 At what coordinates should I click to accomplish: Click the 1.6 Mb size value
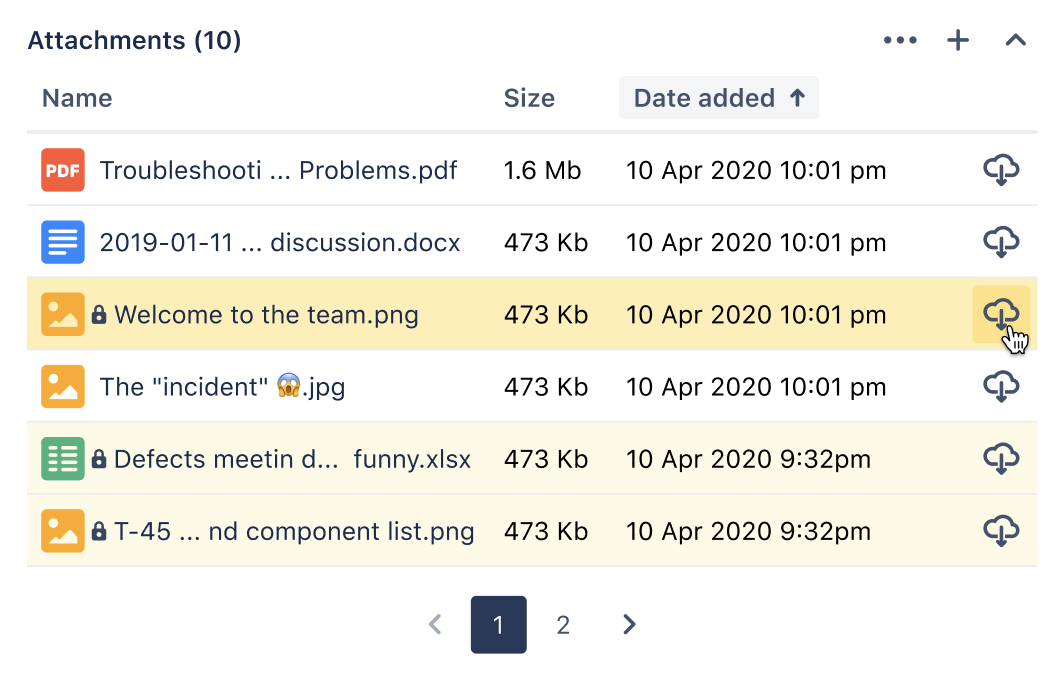[x=542, y=171]
